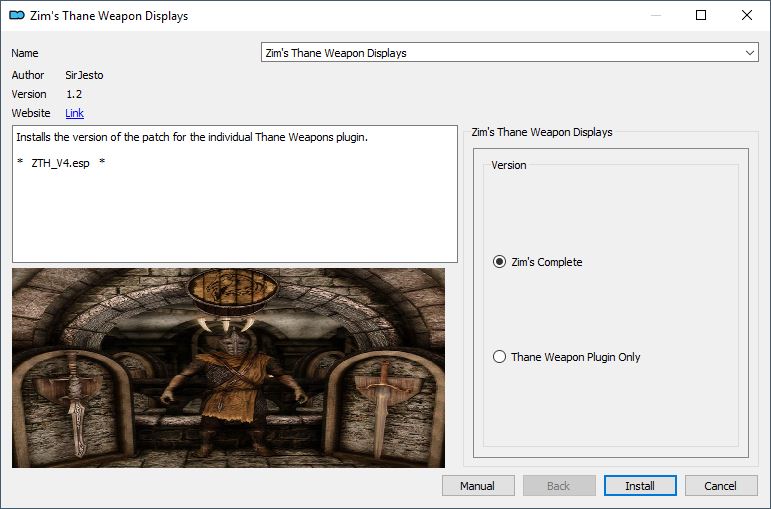Click the Zim's Thane Weapon Displays group header
This screenshot has height=509, width=771.
[x=542, y=132]
